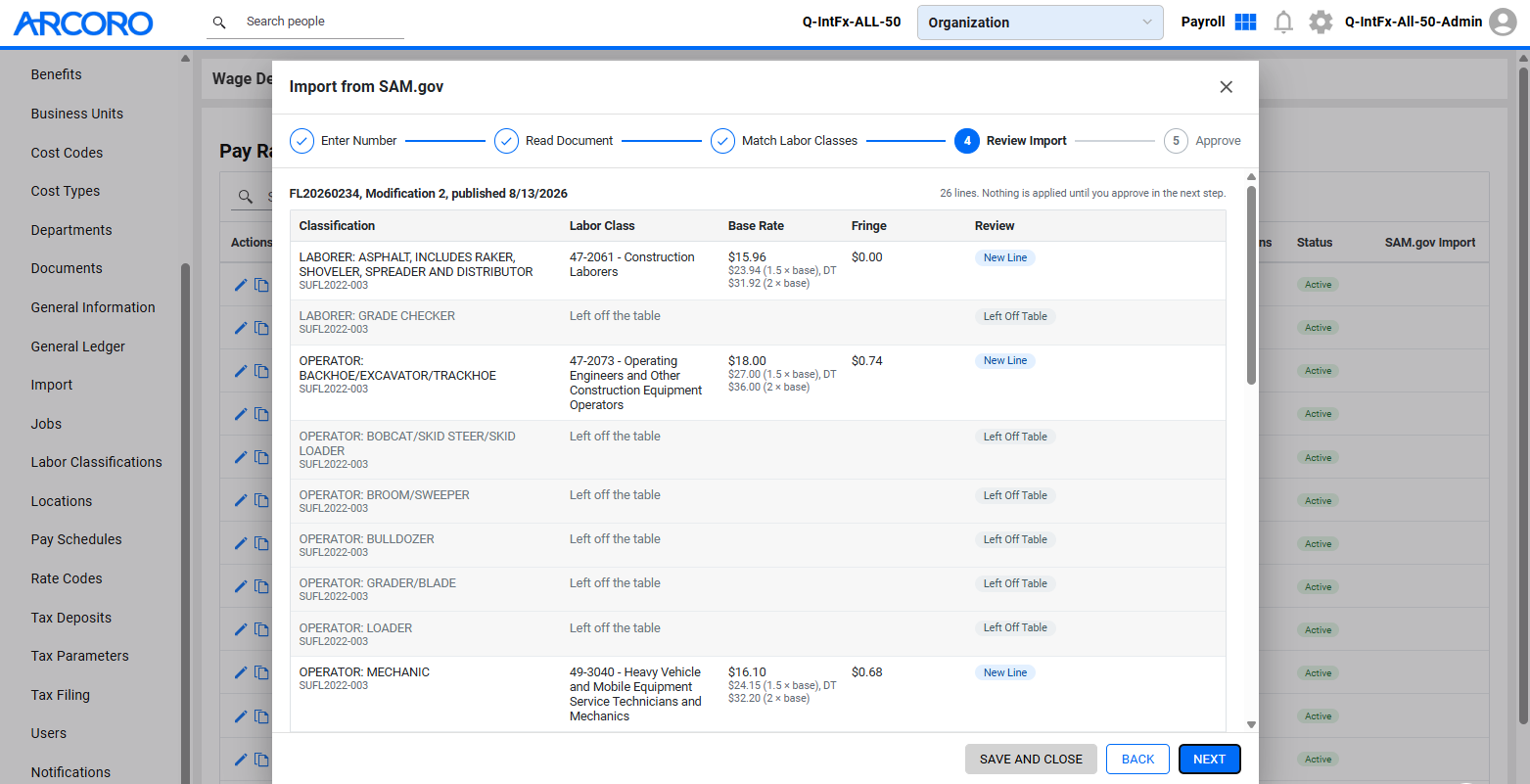Click '47-2061 - Construction Laborers' labor class
Viewport: 1530px width, 784px height.
coord(632,264)
